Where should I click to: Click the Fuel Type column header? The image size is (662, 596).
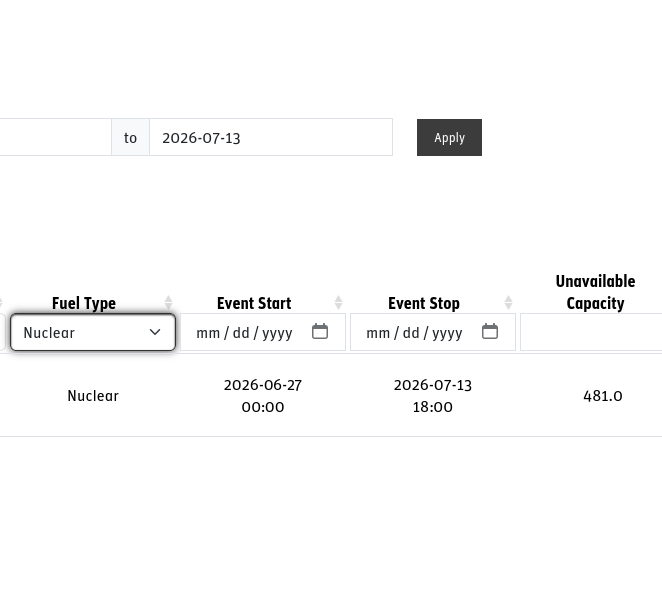tap(84, 303)
